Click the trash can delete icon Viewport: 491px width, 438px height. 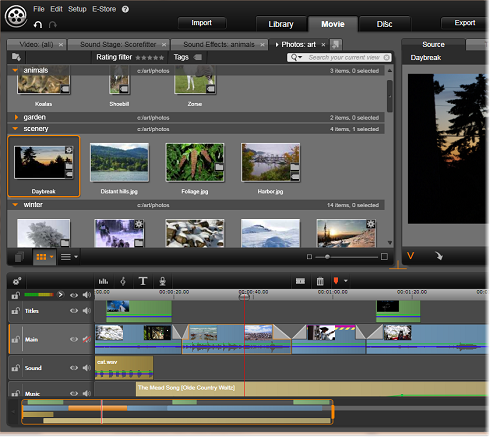point(320,281)
